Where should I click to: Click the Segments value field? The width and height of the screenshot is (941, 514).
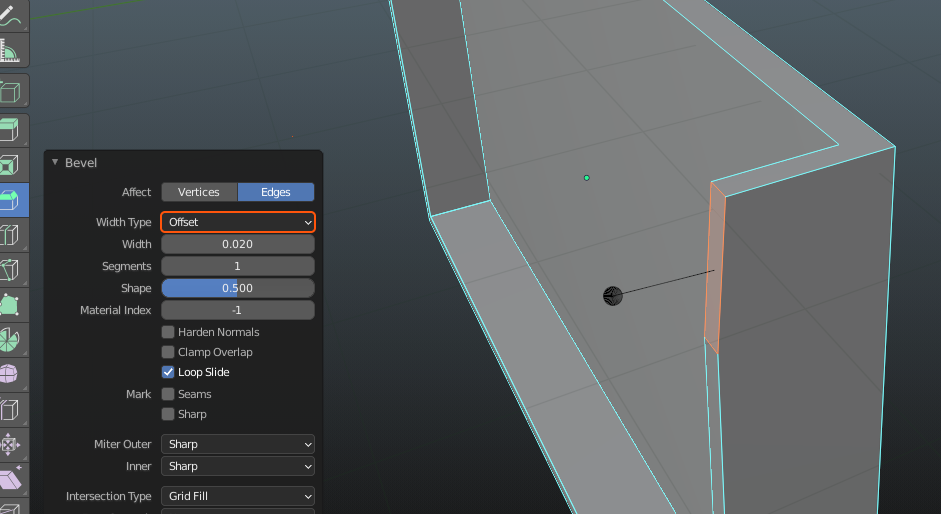(x=238, y=266)
